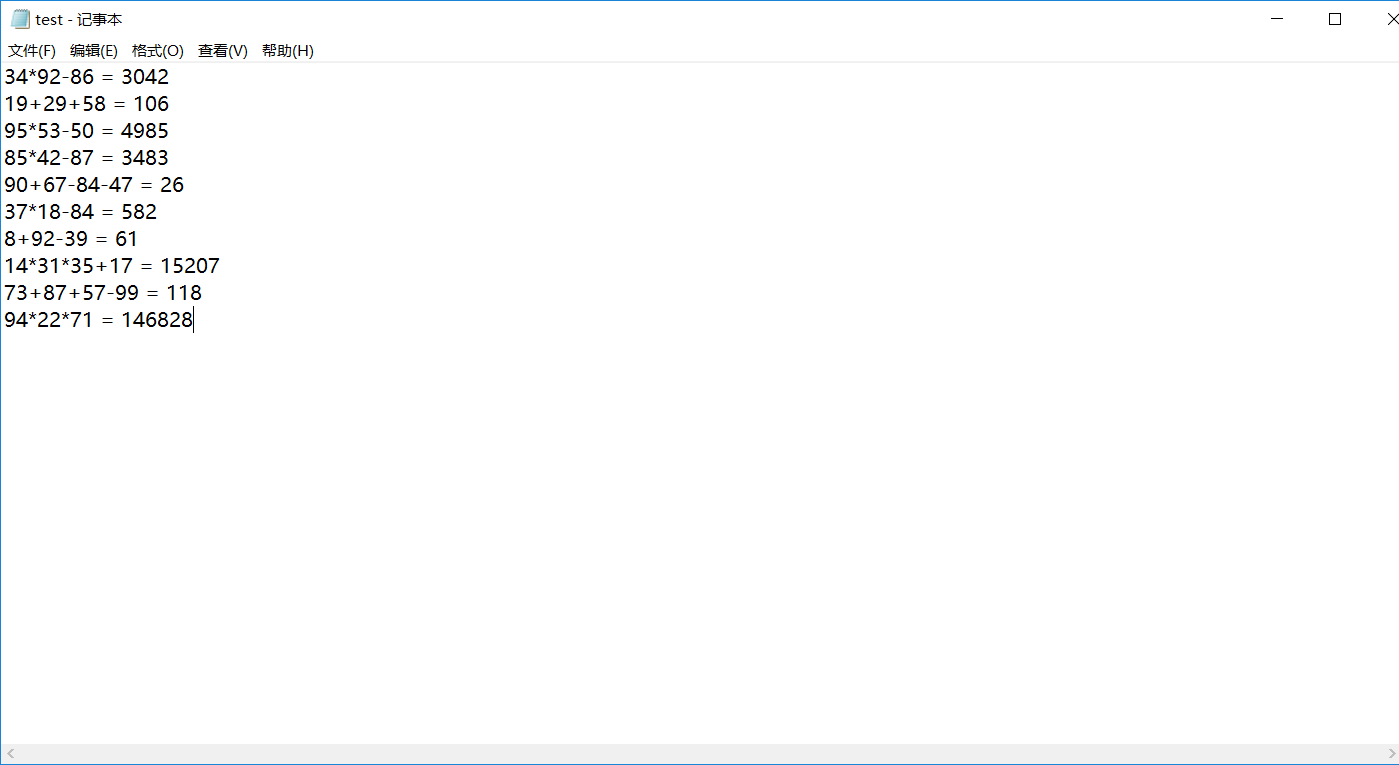Open the 文件(F) menu
This screenshot has height=765, width=1399.
(x=32, y=51)
